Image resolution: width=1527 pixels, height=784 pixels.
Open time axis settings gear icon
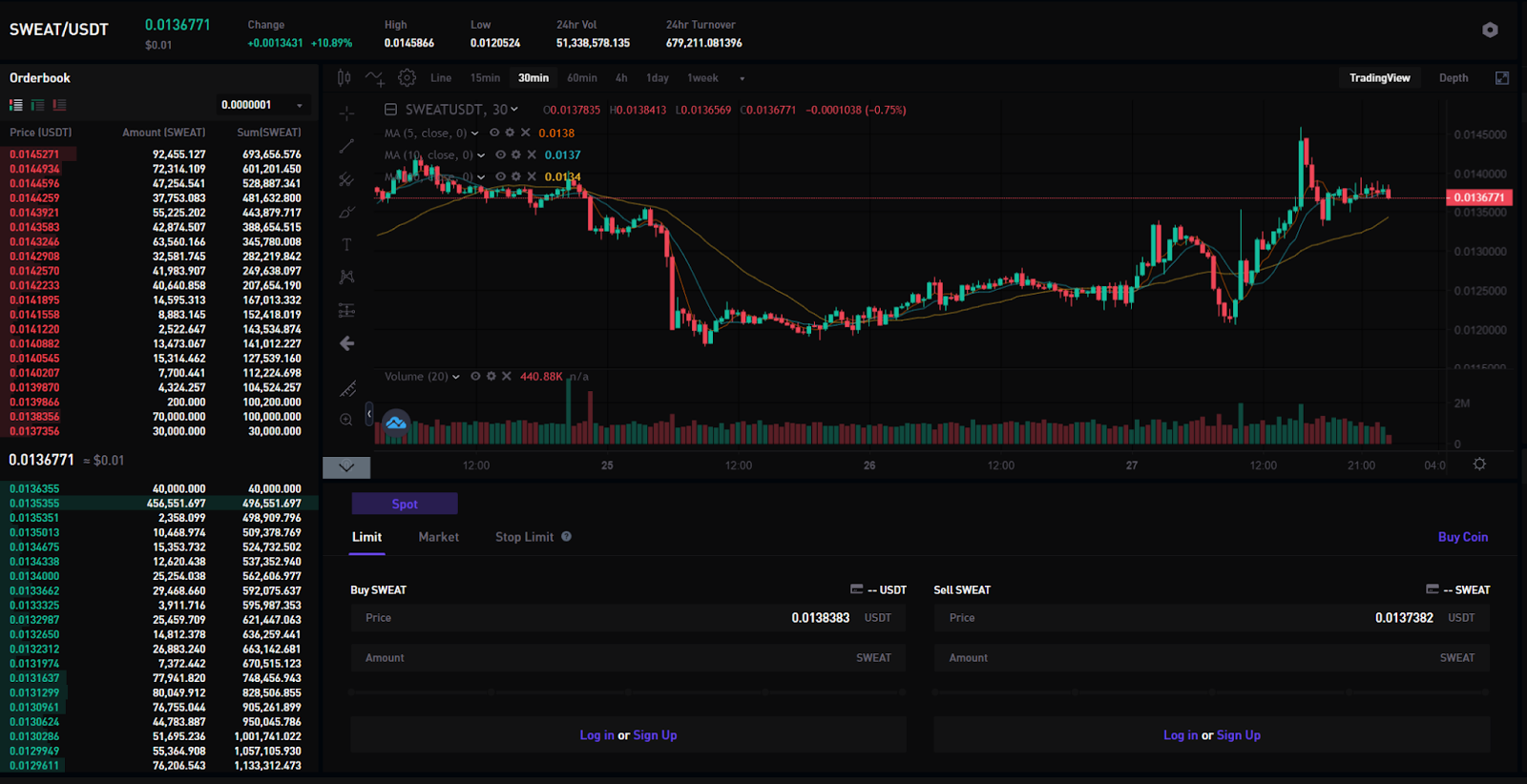[x=1479, y=464]
